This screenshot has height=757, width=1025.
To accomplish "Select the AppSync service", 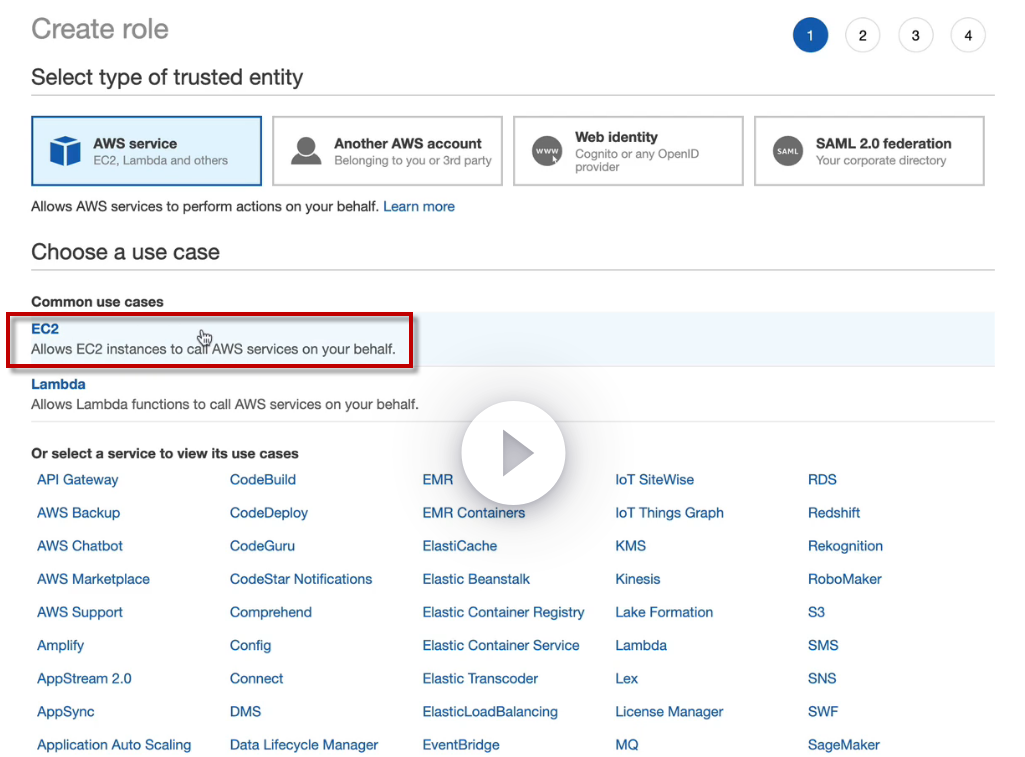I will pos(65,712).
